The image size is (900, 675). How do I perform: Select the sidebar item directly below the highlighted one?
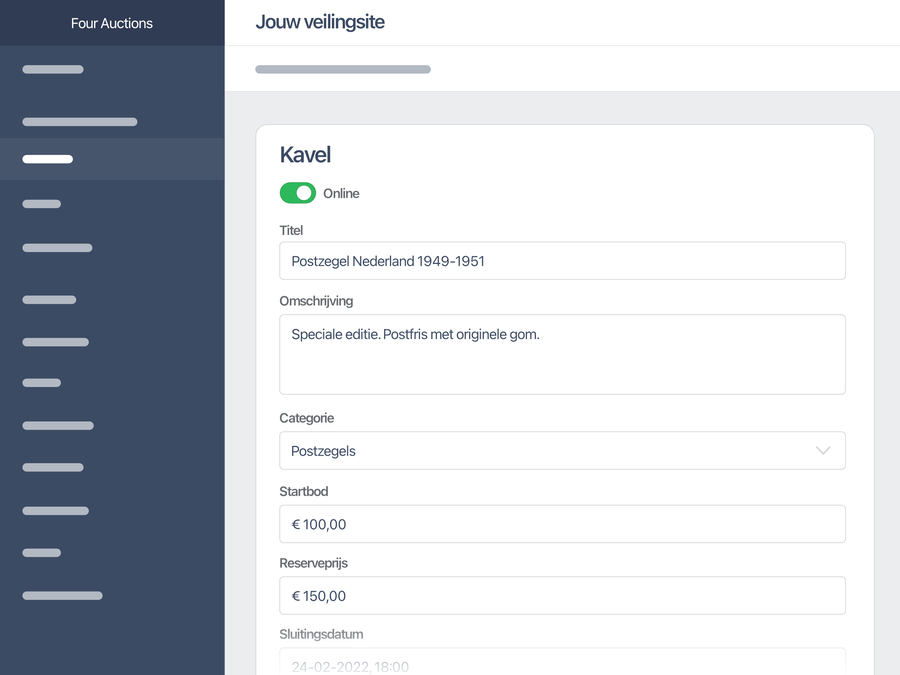click(x=42, y=204)
